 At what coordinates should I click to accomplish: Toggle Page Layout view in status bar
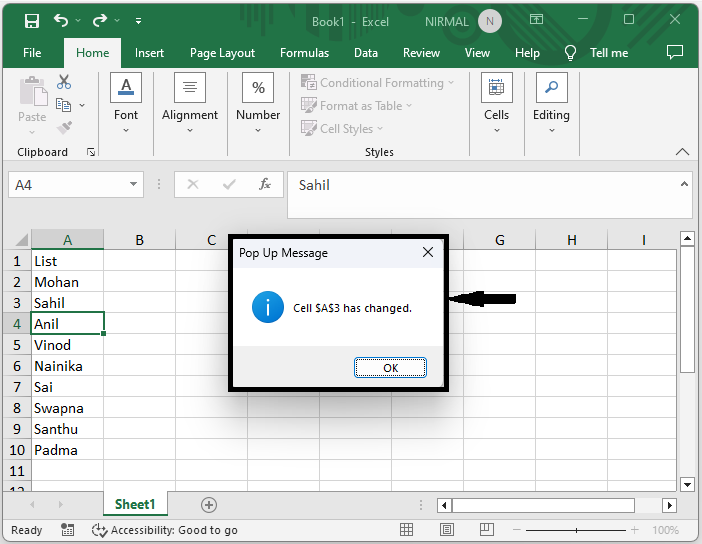pos(444,530)
